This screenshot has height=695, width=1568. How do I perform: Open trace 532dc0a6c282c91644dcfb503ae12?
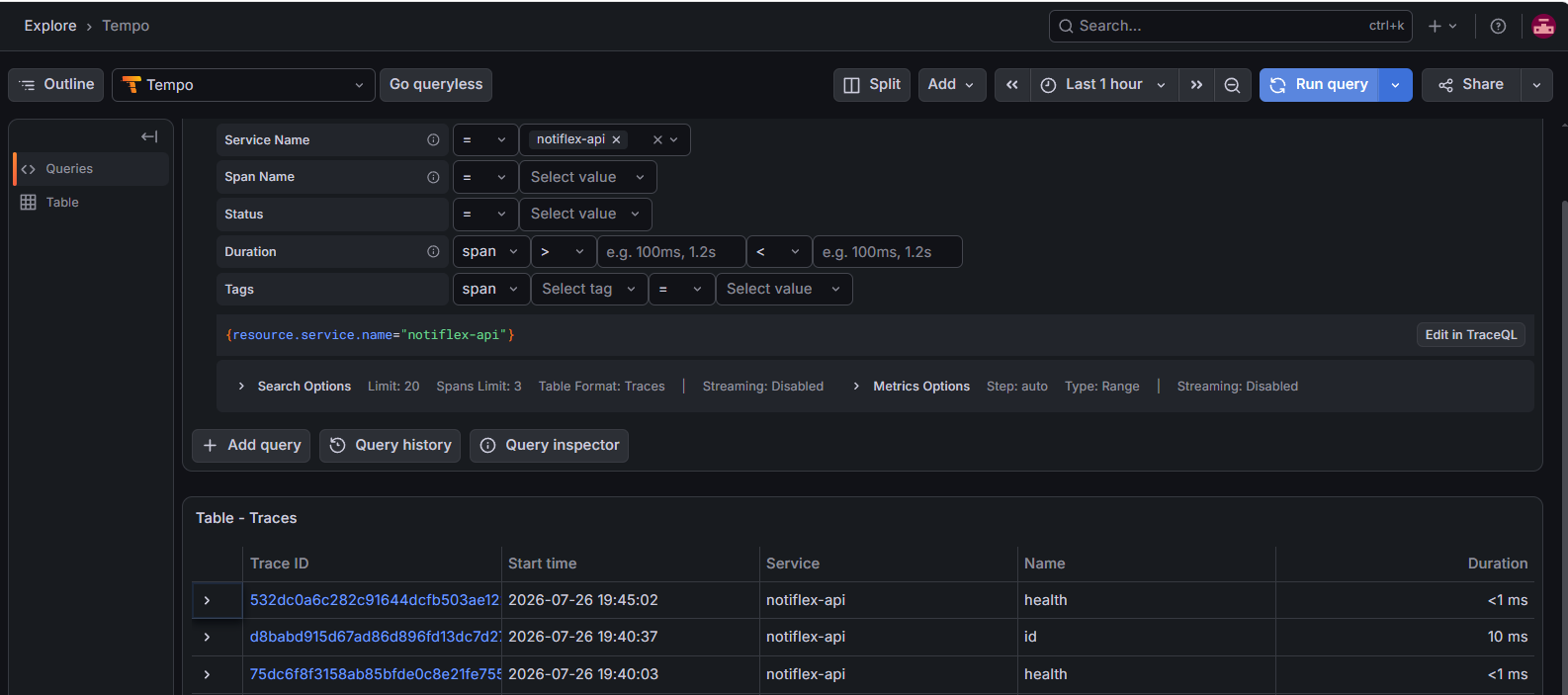click(x=375, y=601)
